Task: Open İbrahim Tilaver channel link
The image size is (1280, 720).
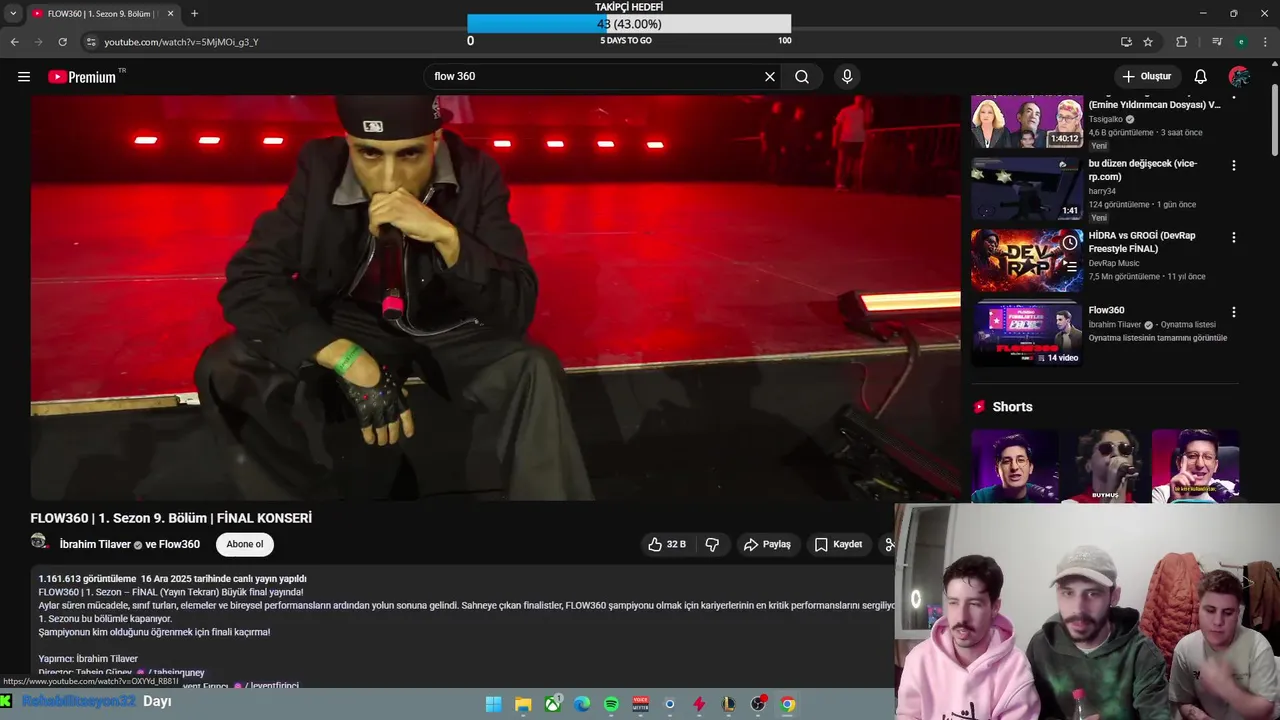Action: (95, 544)
